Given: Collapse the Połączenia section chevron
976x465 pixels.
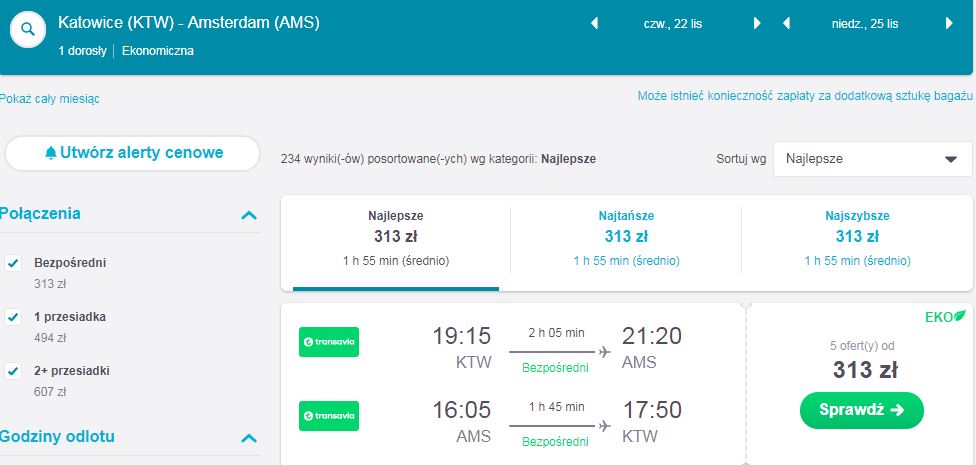Looking at the screenshot, I should coord(249,215).
